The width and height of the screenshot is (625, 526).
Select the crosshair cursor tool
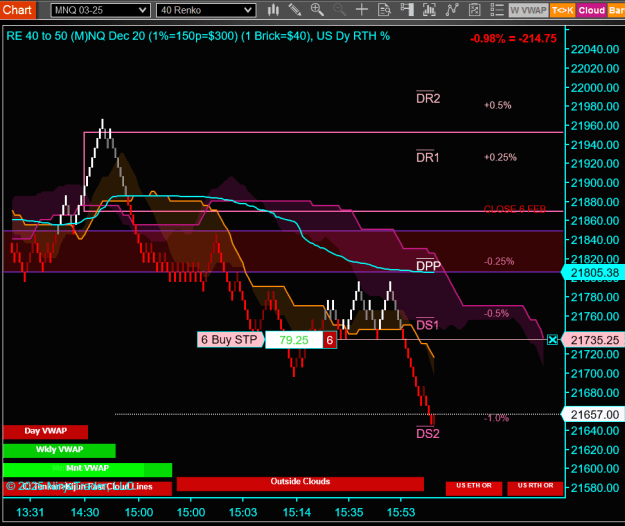click(x=362, y=10)
